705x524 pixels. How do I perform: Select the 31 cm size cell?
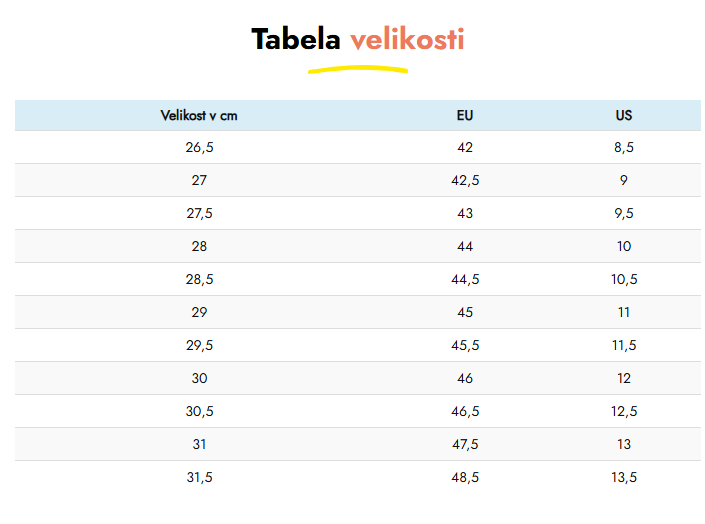pos(199,444)
